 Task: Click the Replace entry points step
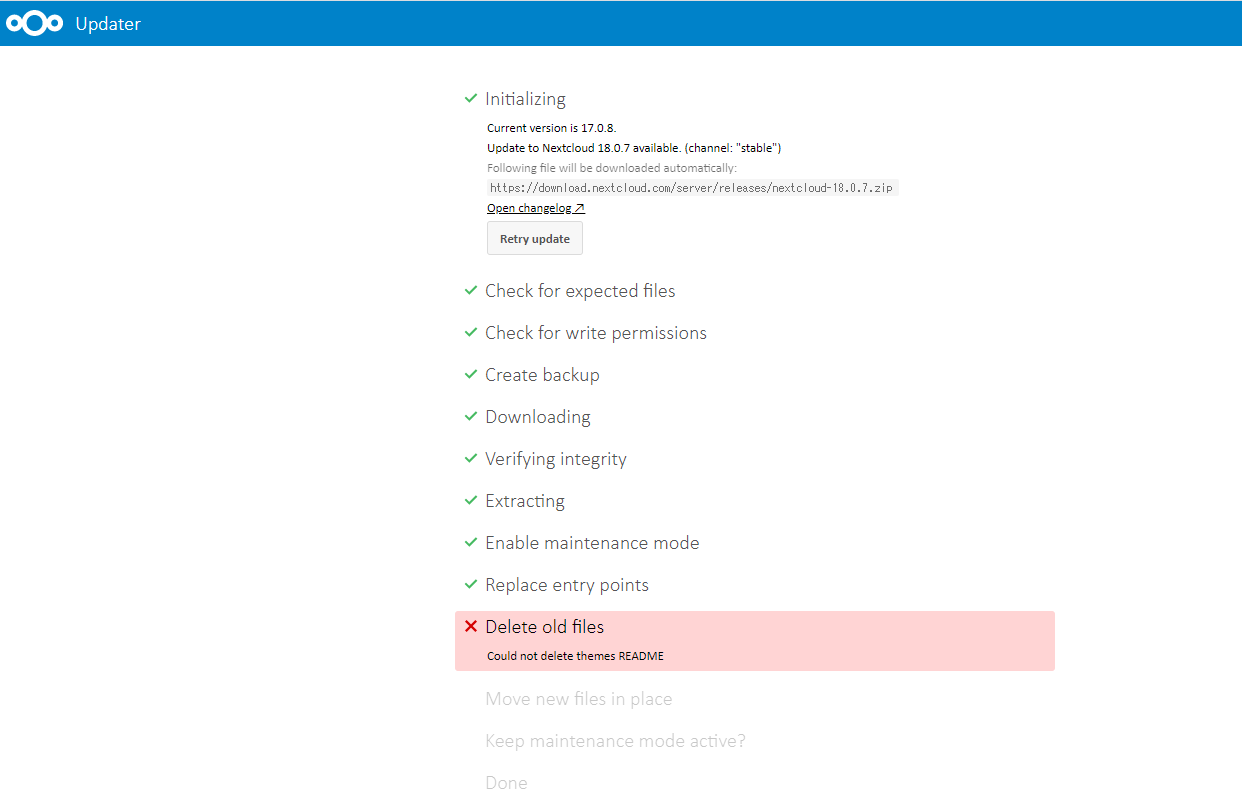[x=566, y=585]
